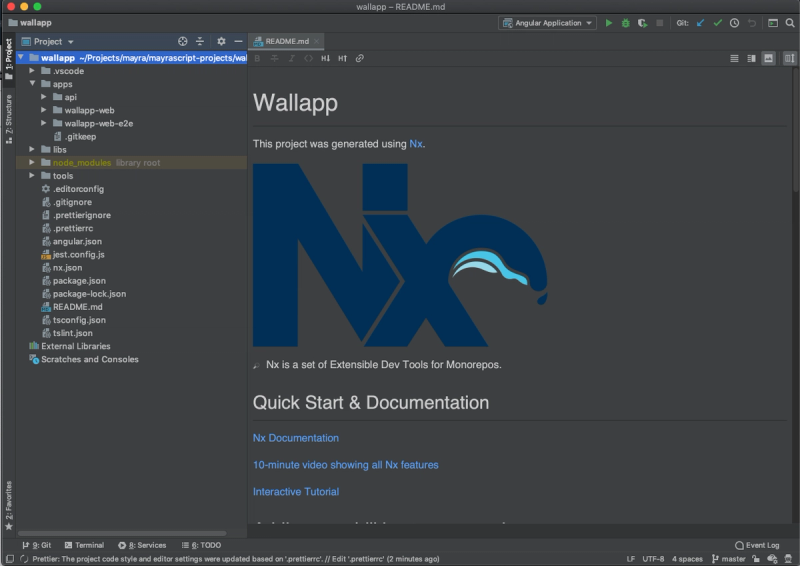Open the Angular Application run configuration dropdown

coord(548,23)
